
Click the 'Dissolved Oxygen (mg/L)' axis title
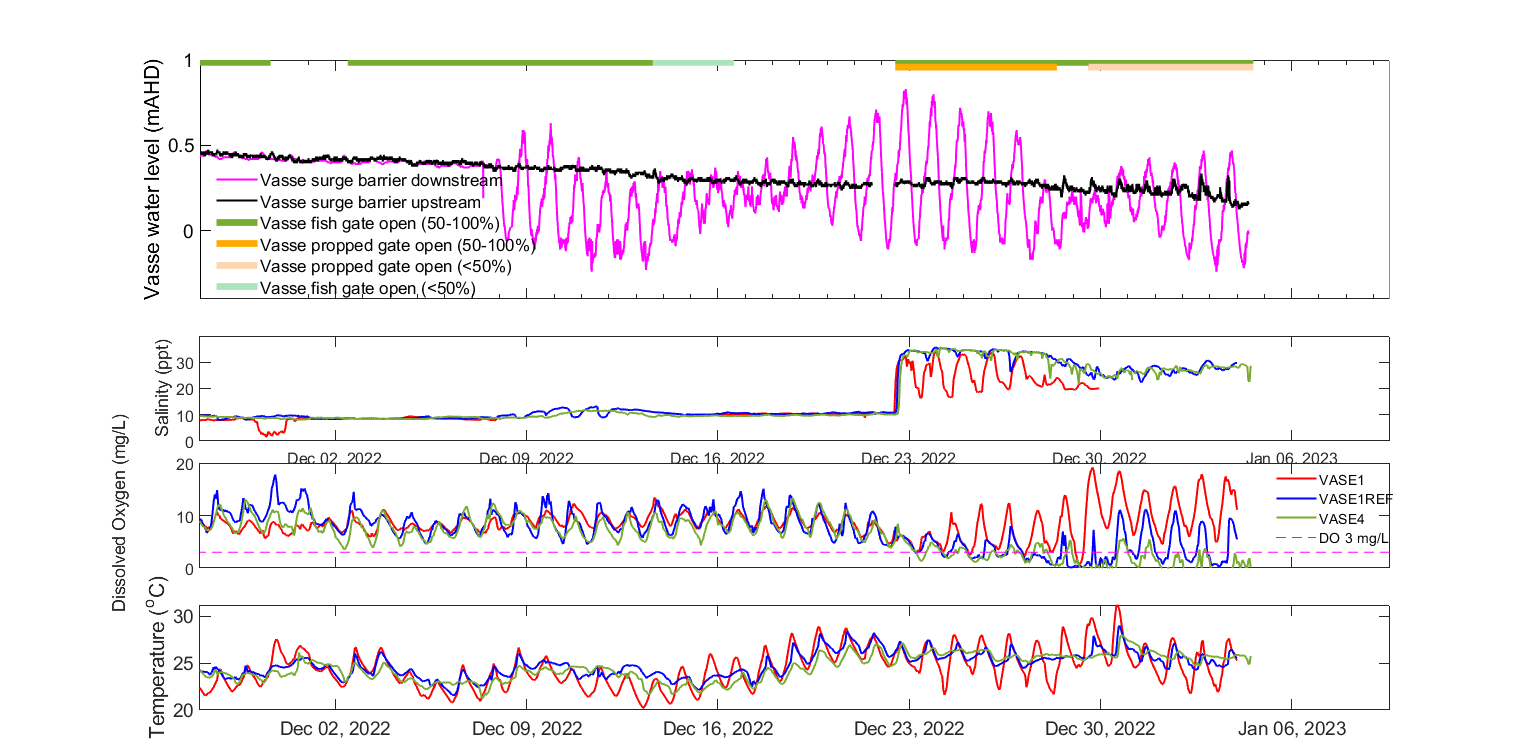point(120,515)
